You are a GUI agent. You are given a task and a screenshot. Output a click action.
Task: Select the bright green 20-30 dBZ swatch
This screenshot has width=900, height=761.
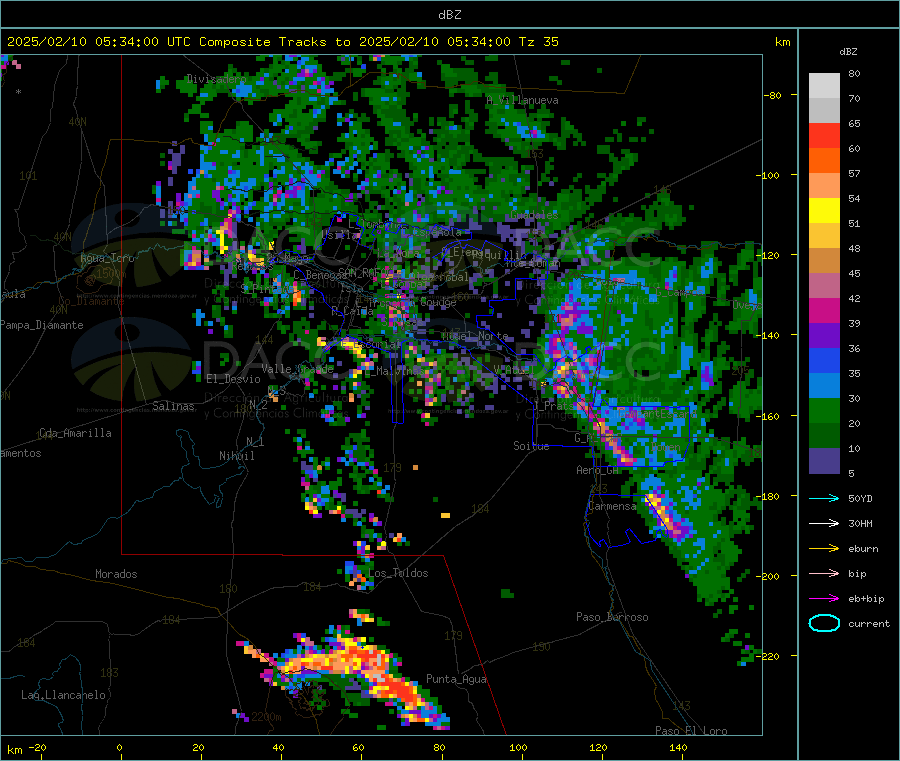click(824, 411)
